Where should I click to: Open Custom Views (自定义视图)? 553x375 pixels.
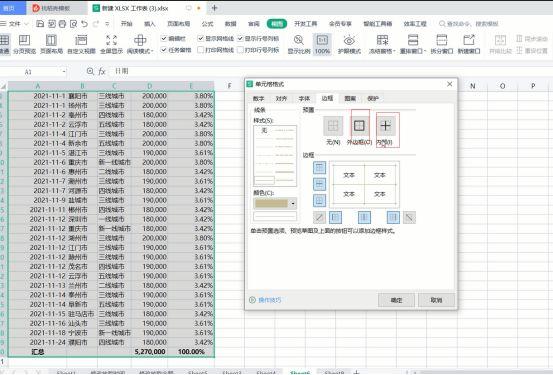point(81,44)
